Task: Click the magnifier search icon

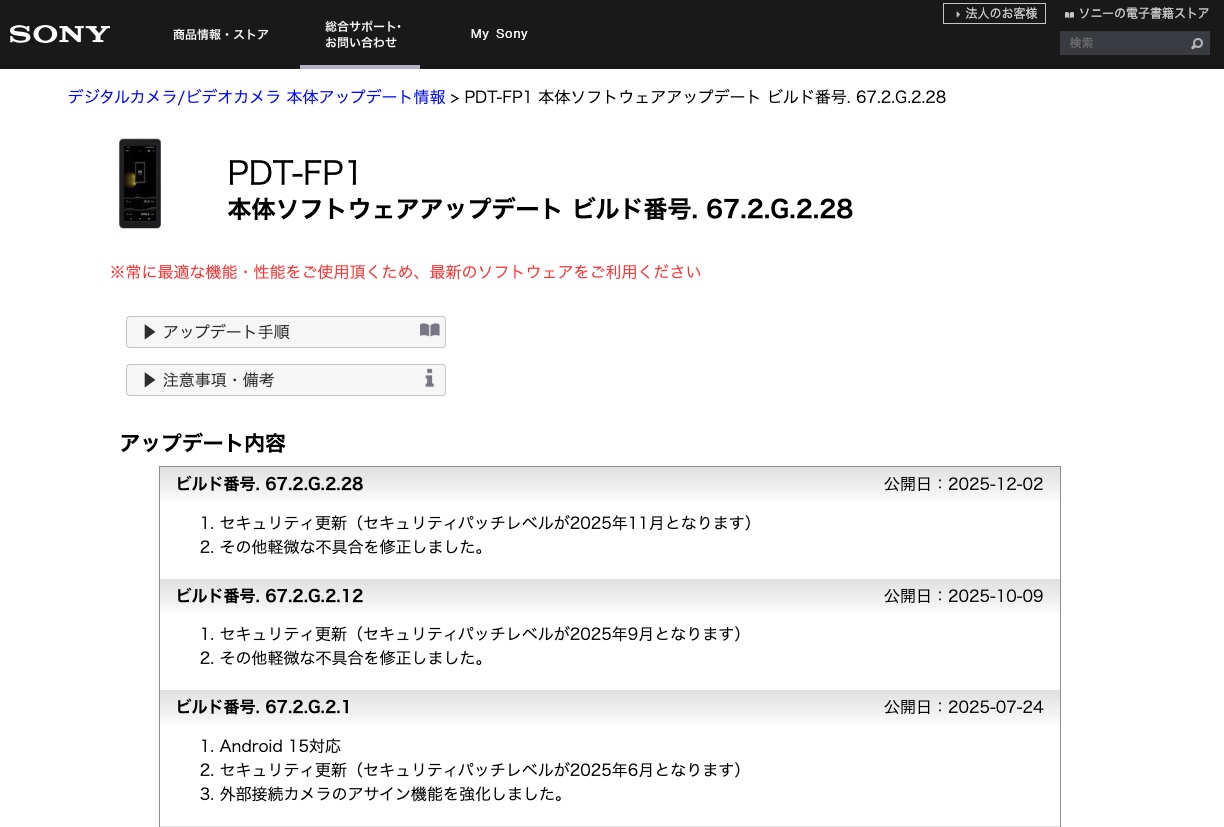Action: click(1196, 44)
